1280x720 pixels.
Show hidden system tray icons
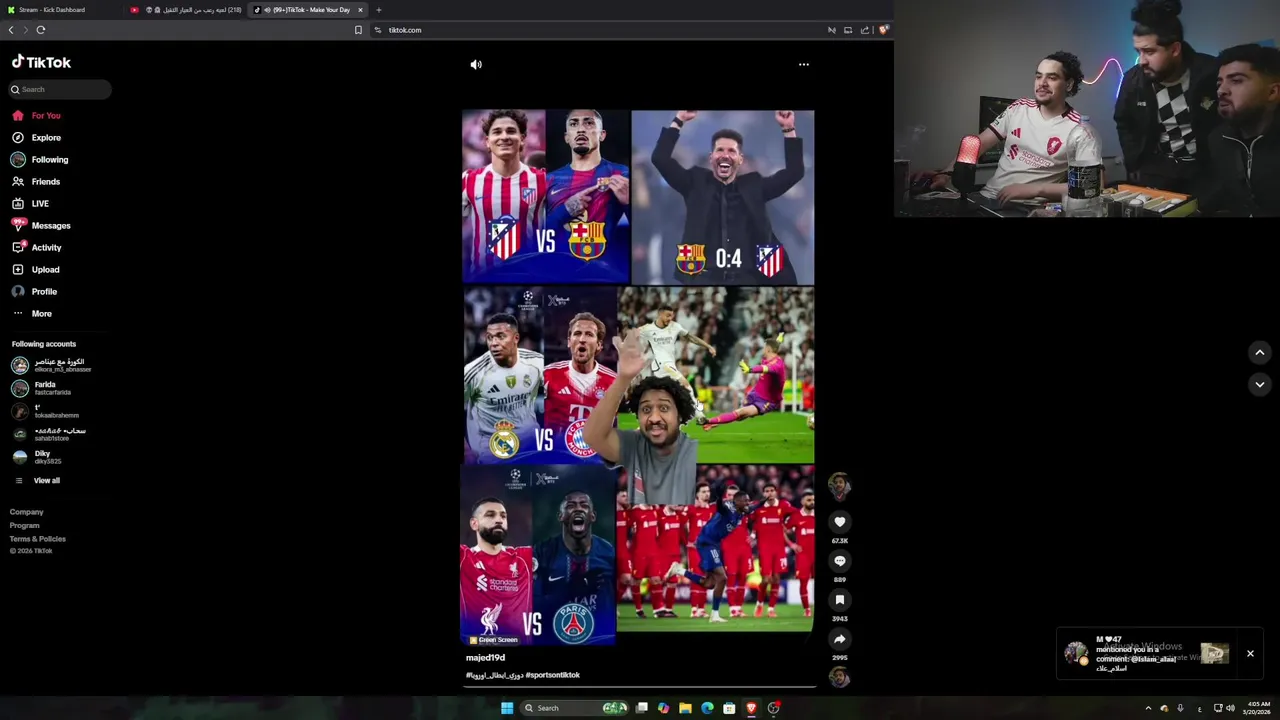point(1148,708)
